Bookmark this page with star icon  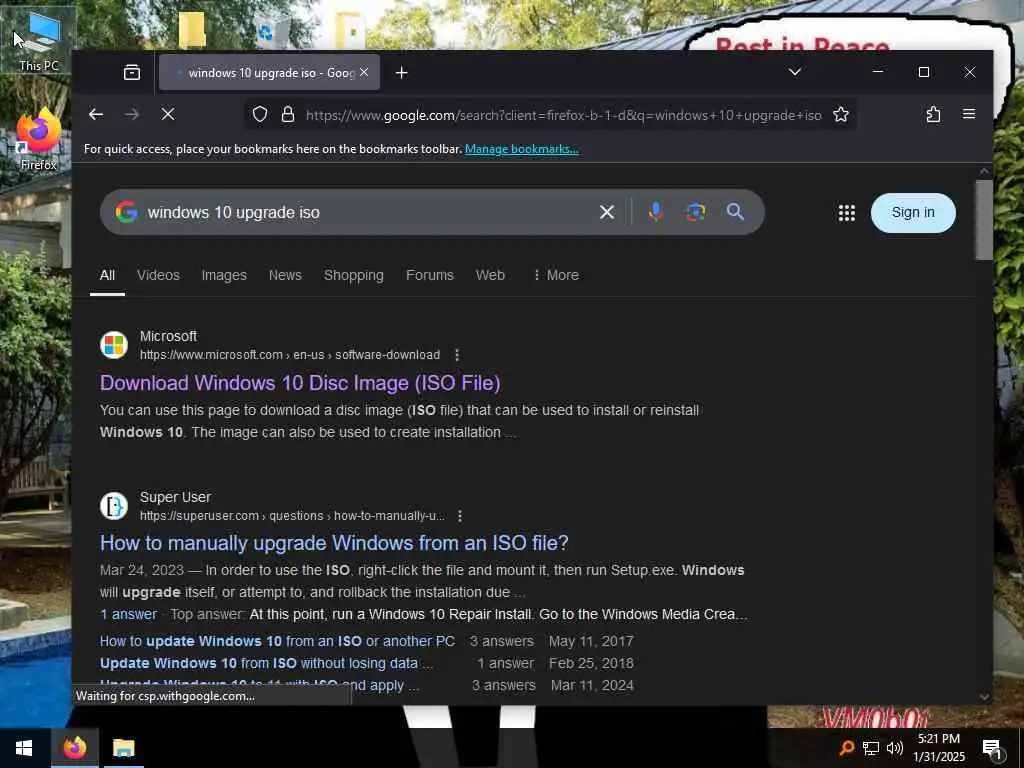coord(841,115)
